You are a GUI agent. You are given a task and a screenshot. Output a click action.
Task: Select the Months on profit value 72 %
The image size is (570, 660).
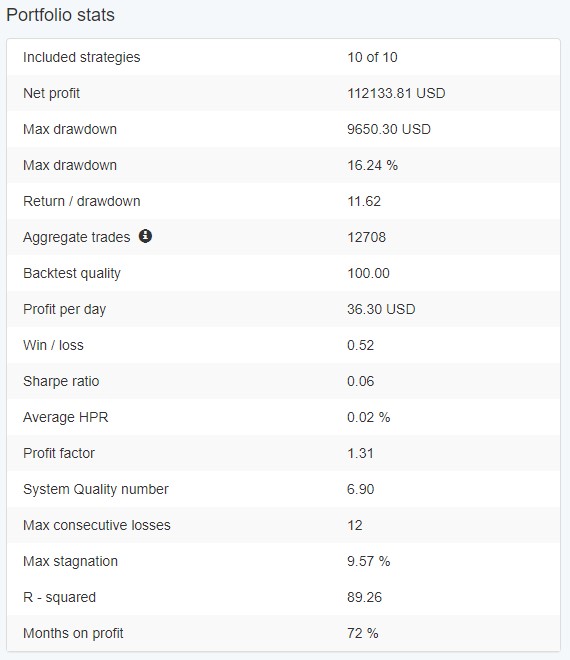point(363,633)
